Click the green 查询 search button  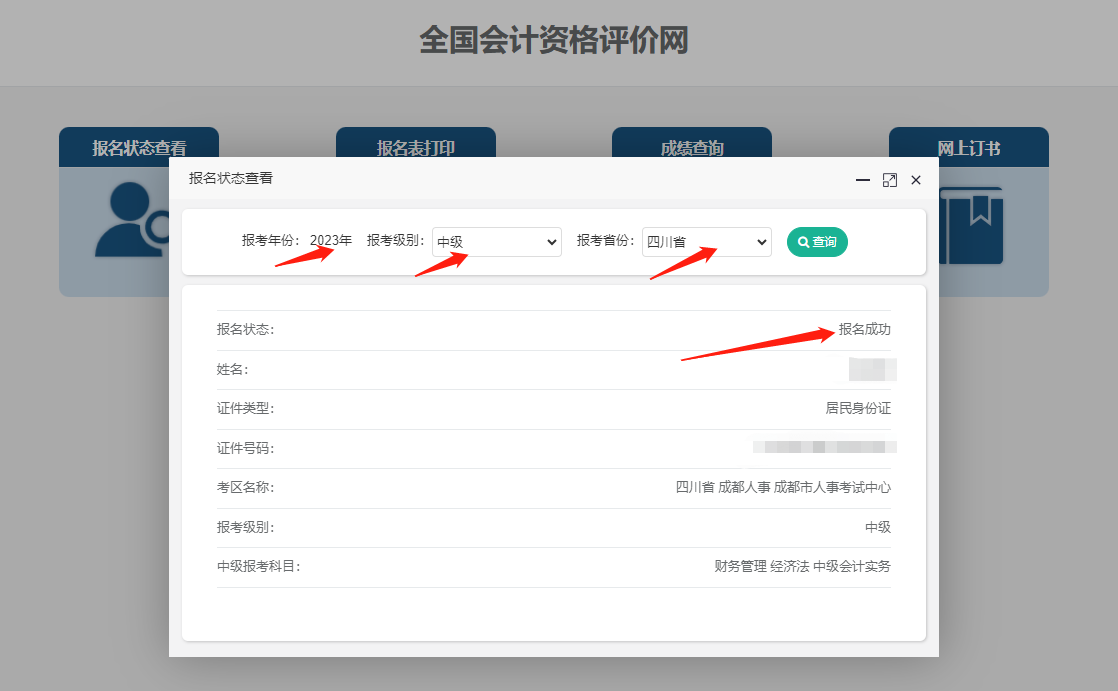pos(817,242)
